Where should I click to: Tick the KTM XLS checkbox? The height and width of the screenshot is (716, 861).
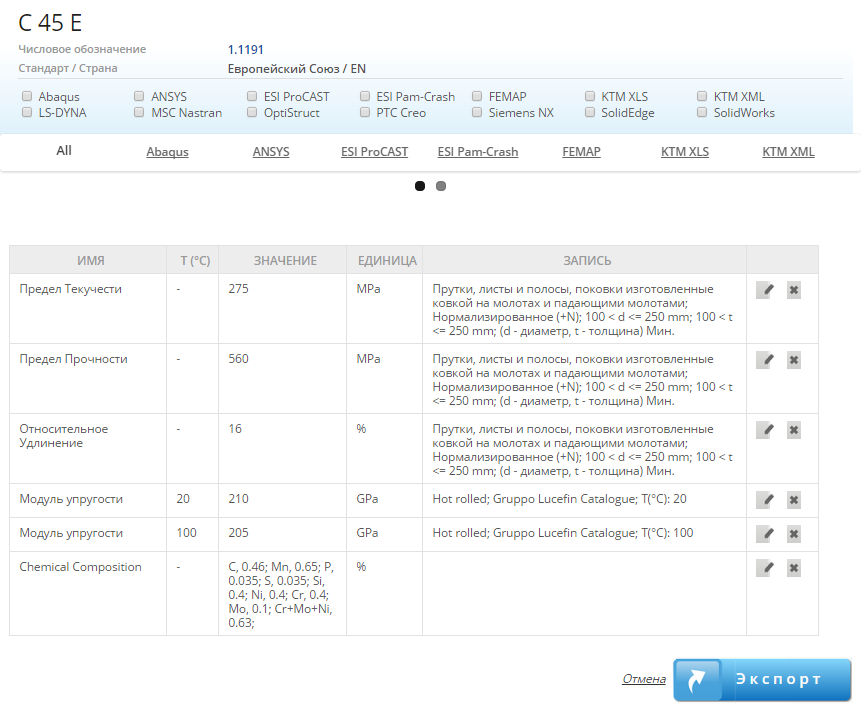coord(590,96)
